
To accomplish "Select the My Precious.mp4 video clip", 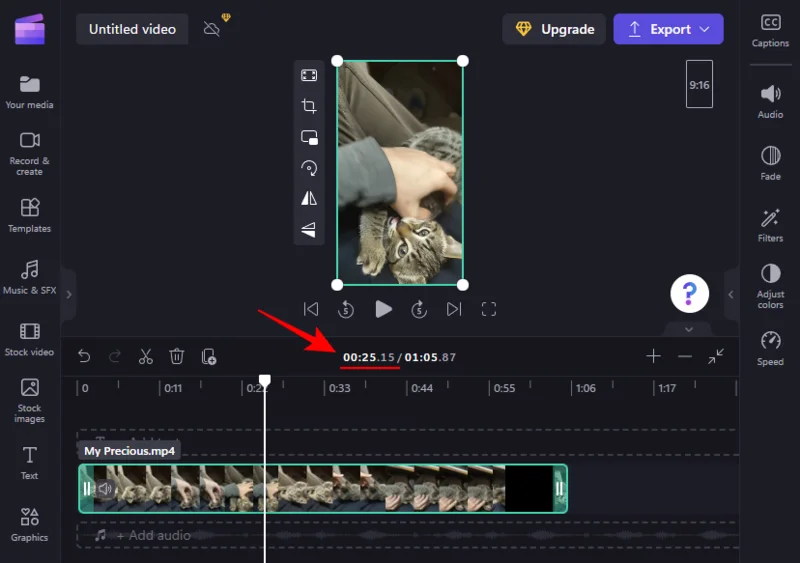I will (x=322, y=488).
